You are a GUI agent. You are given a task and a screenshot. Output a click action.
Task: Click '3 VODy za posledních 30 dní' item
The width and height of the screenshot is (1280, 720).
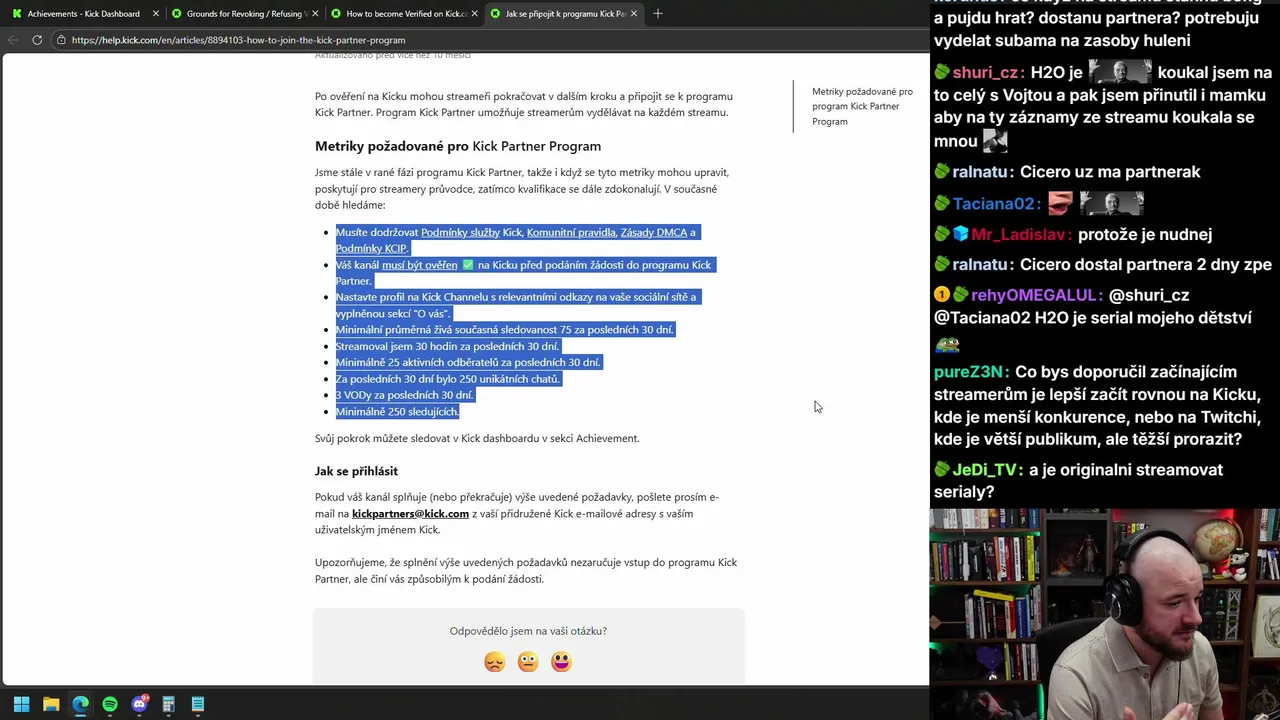click(404, 395)
